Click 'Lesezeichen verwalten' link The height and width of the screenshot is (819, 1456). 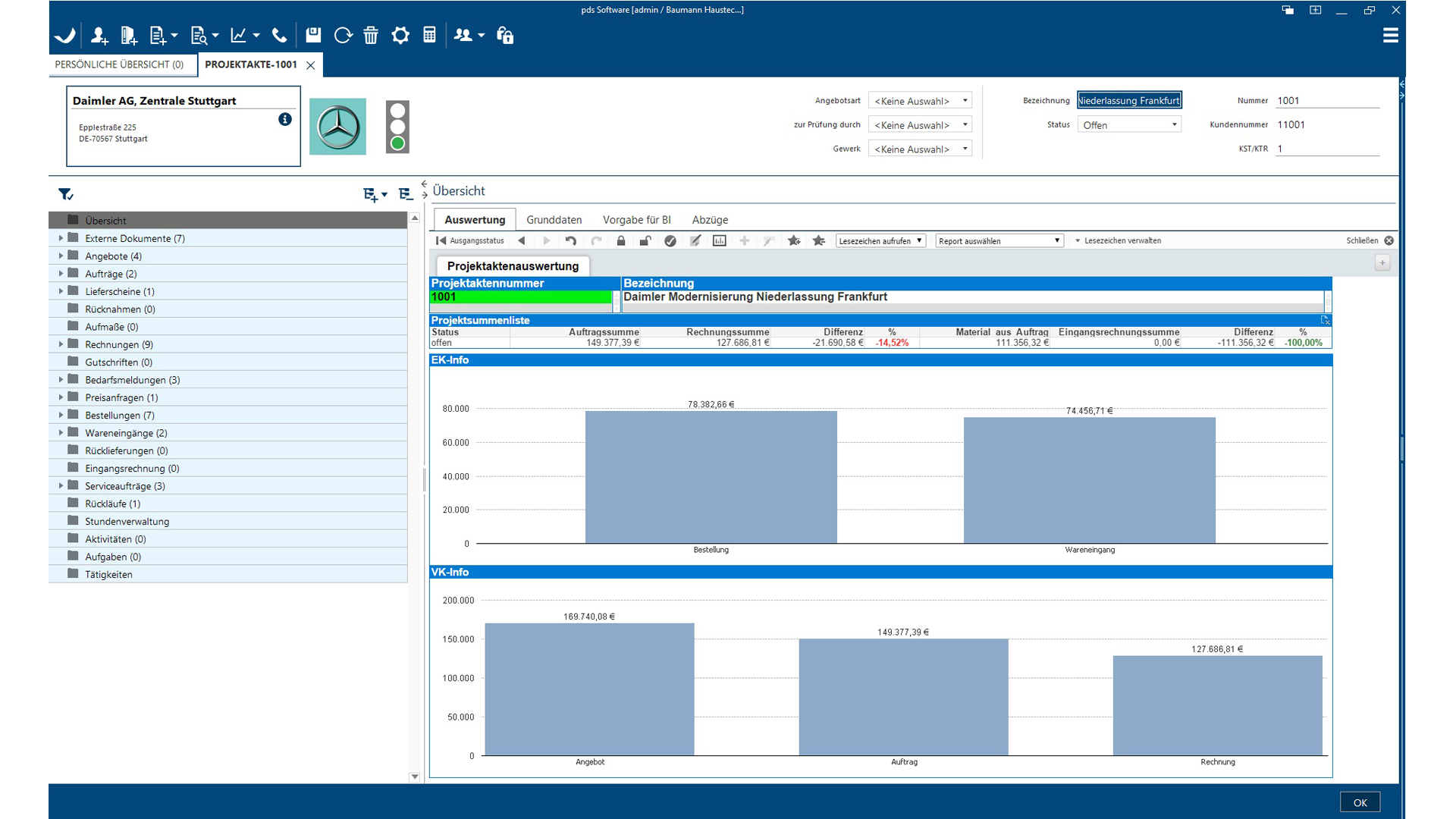point(1122,240)
